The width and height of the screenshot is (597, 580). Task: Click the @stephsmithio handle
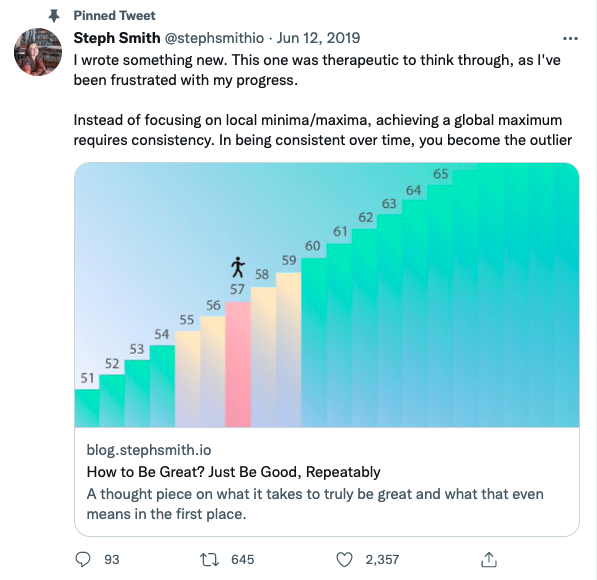point(214,38)
